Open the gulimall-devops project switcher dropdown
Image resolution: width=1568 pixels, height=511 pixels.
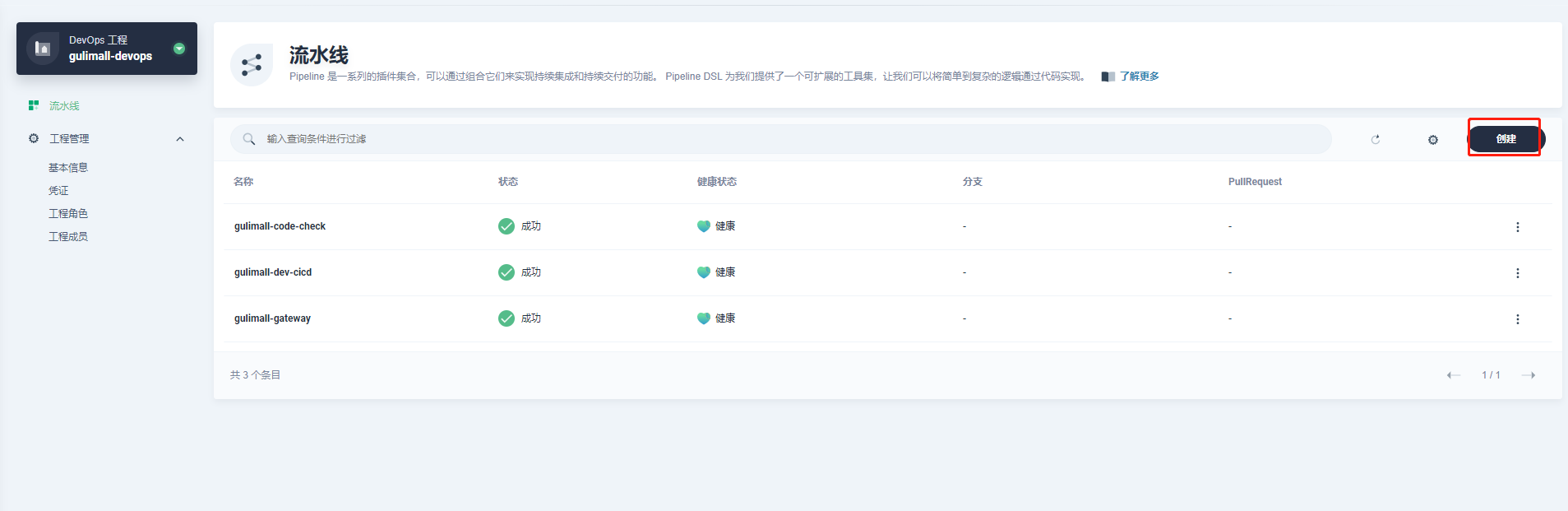coord(179,49)
